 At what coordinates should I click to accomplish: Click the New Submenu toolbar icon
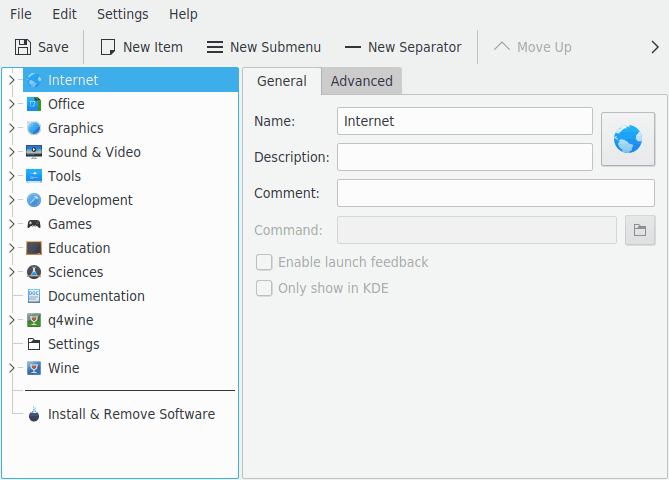tap(215, 47)
